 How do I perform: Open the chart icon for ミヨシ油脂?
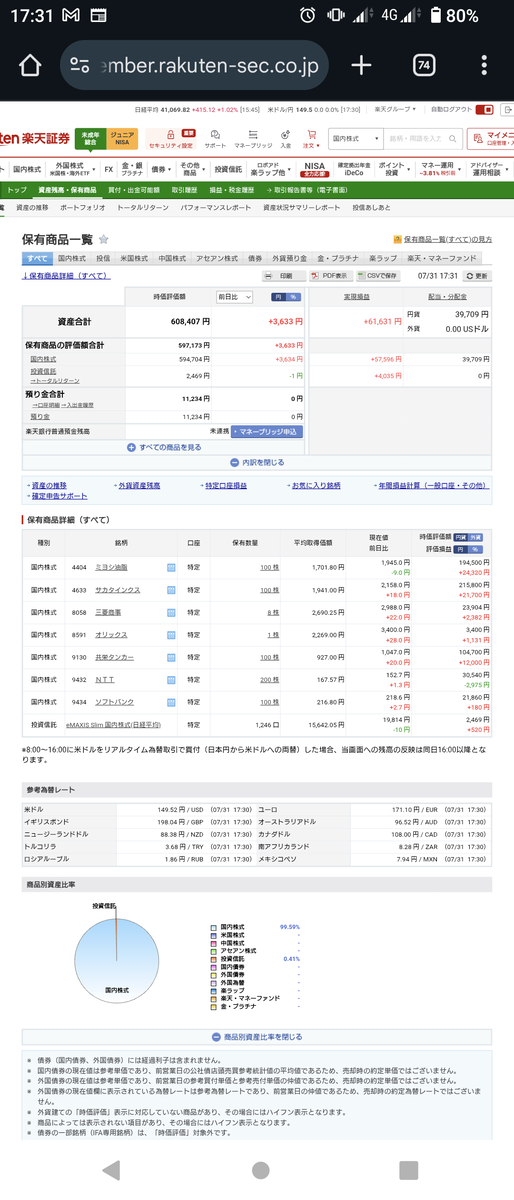click(171, 567)
